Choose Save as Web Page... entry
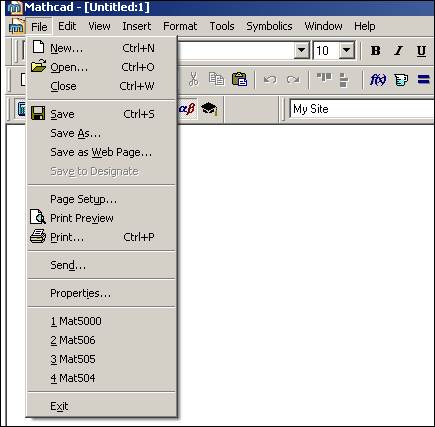Viewport: 435px width, 427px height. [x=101, y=152]
